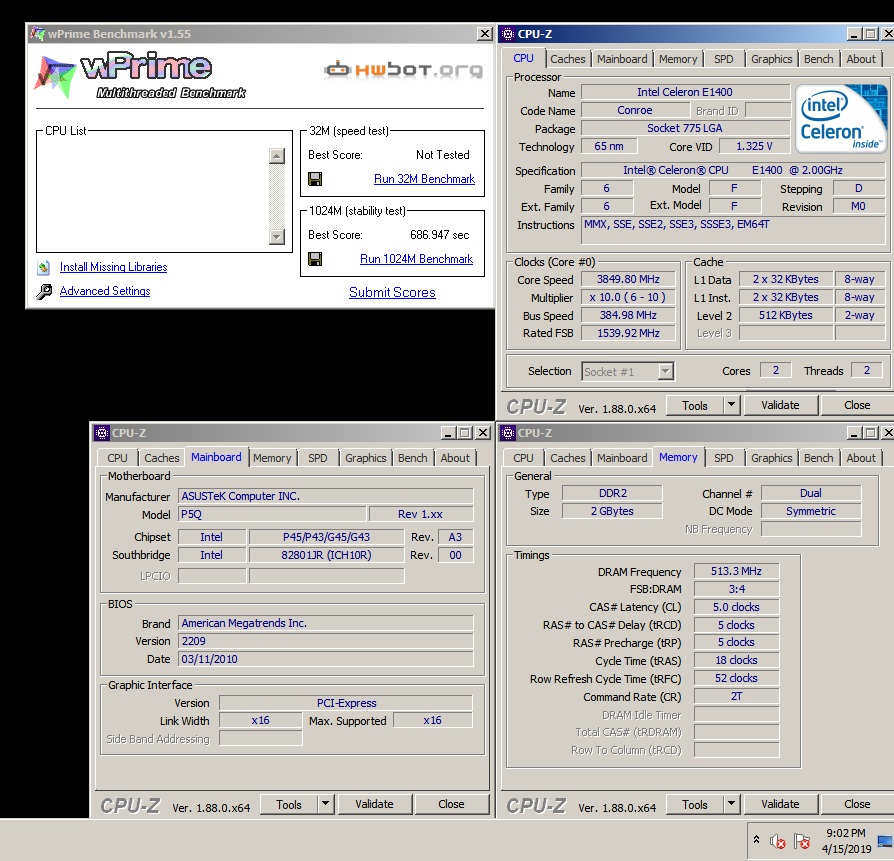Run the 1024M Benchmark

(x=416, y=259)
